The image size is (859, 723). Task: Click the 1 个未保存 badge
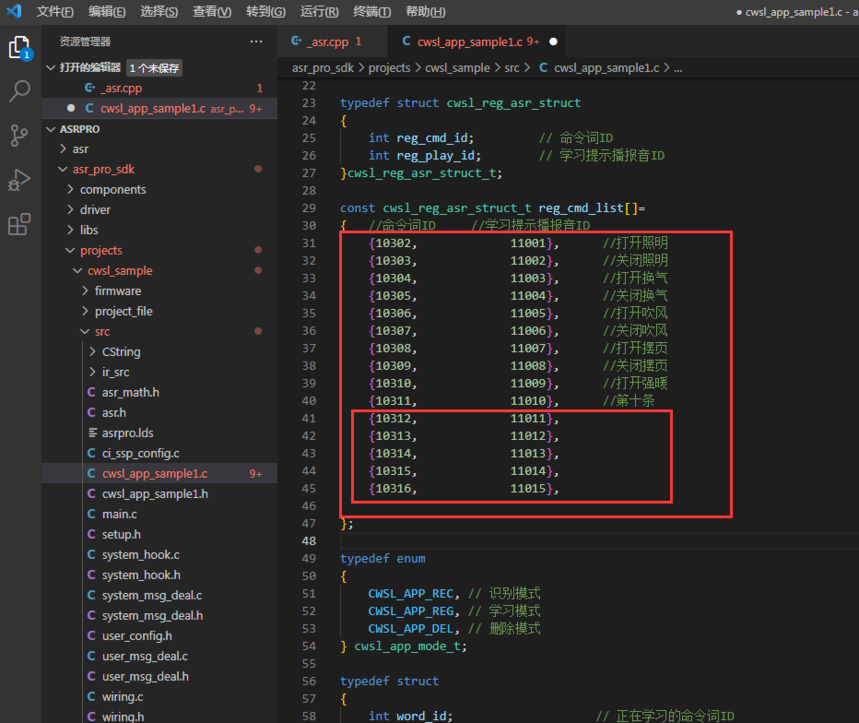click(x=154, y=68)
